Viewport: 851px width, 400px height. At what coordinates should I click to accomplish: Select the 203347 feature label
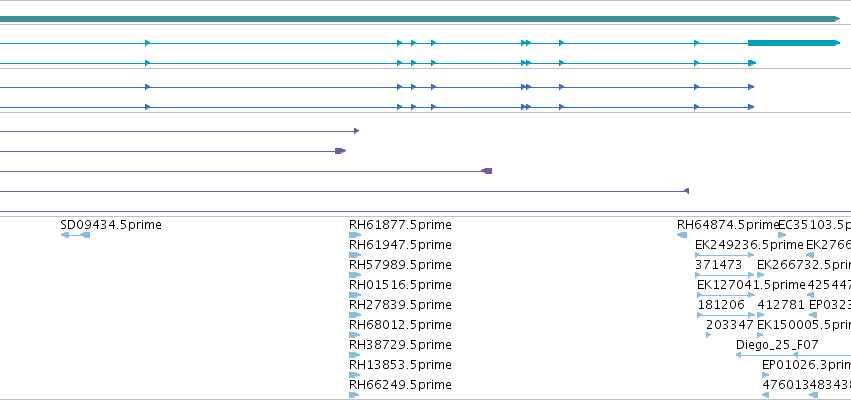tap(730, 325)
